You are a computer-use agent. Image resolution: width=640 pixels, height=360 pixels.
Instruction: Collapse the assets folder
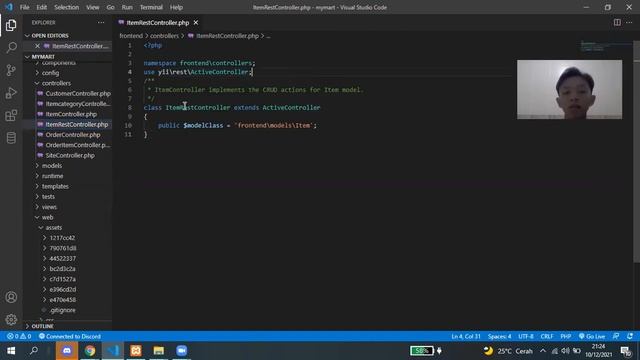tap(53, 227)
